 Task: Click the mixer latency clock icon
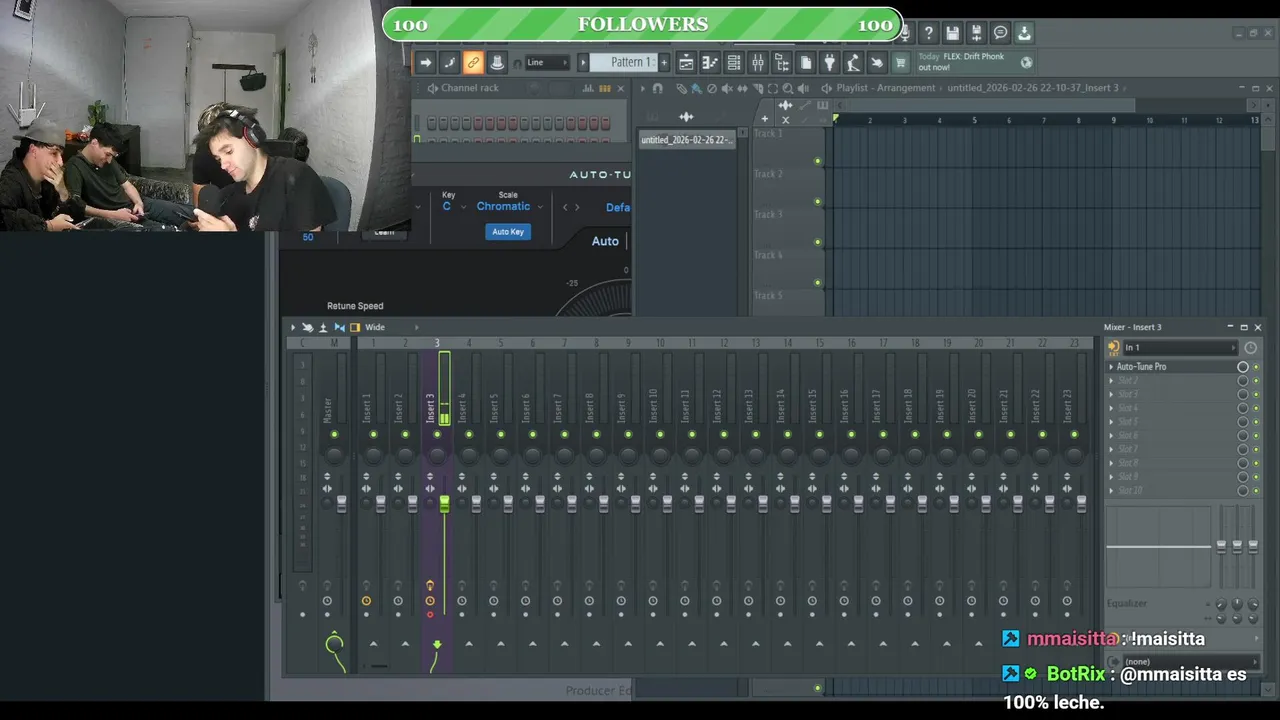click(1250, 348)
